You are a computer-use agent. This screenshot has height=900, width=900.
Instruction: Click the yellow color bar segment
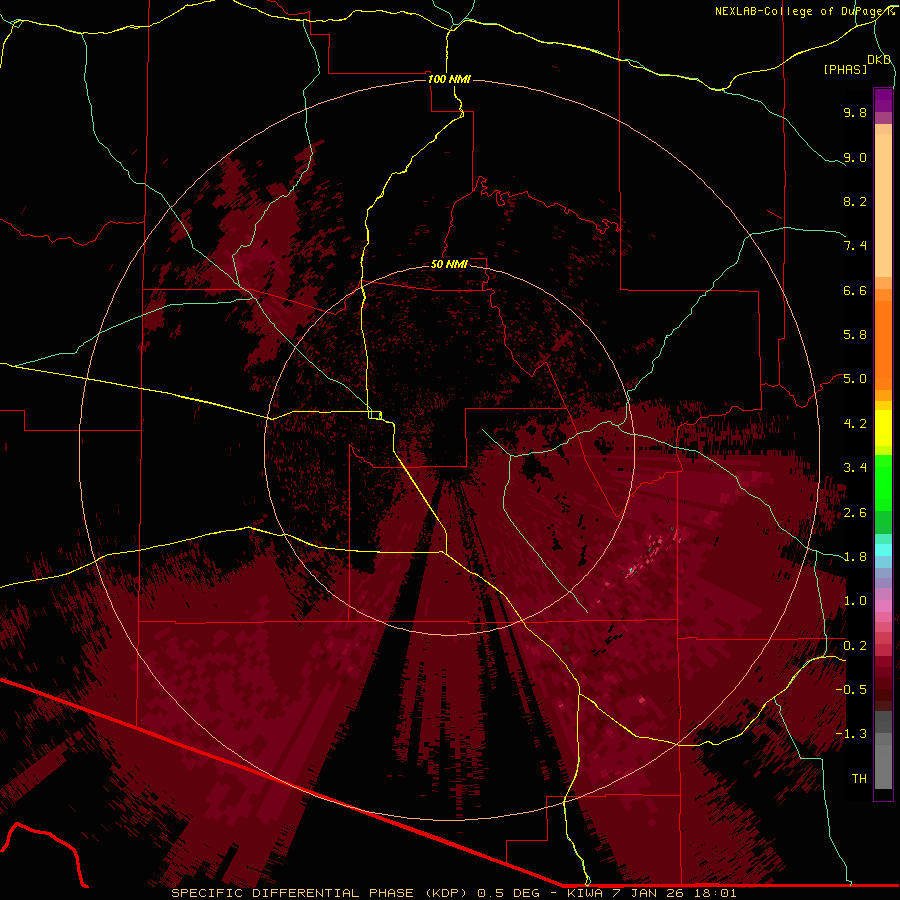pyautogui.click(x=883, y=428)
